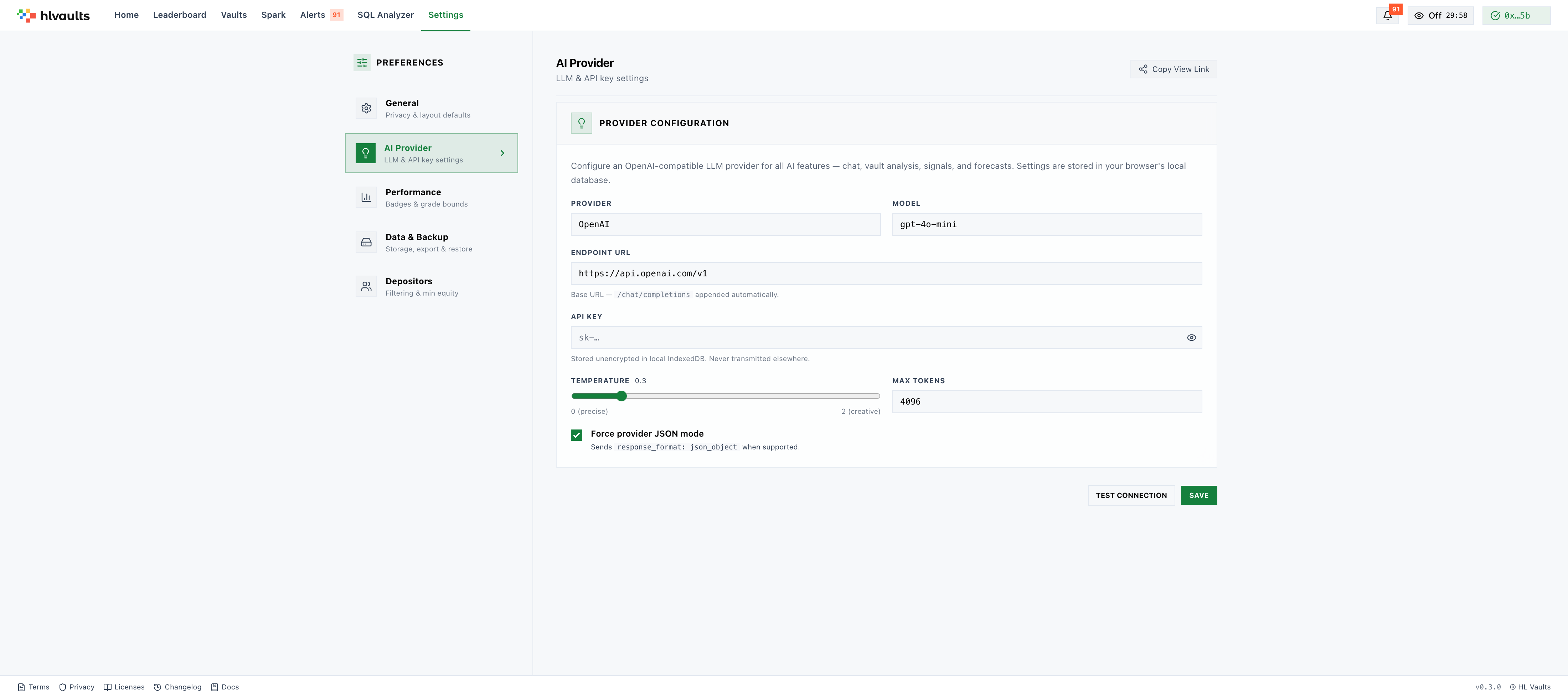Click the Copy View Link button
The height and width of the screenshot is (698, 1568).
pyautogui.click(x=1174, y=69)
